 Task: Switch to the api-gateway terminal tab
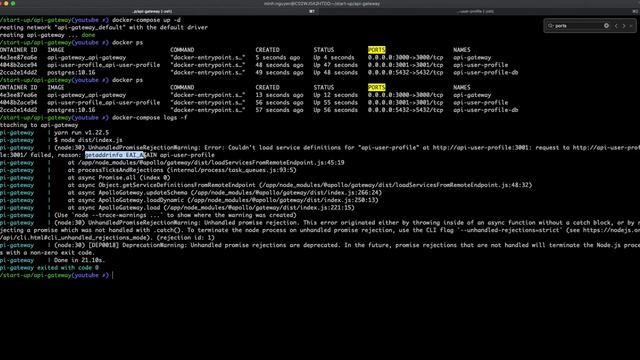[x=152, y=11]
